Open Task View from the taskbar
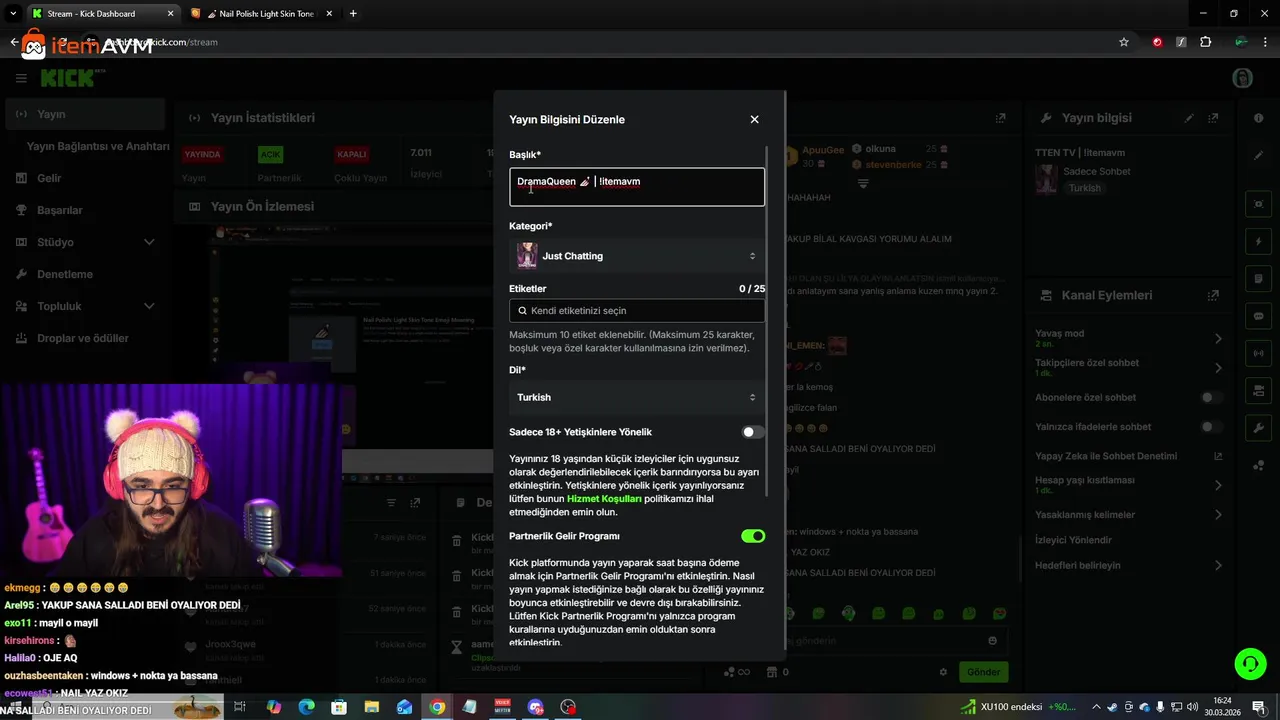Viewport: 1280px width, 720px height. (240, 707)
